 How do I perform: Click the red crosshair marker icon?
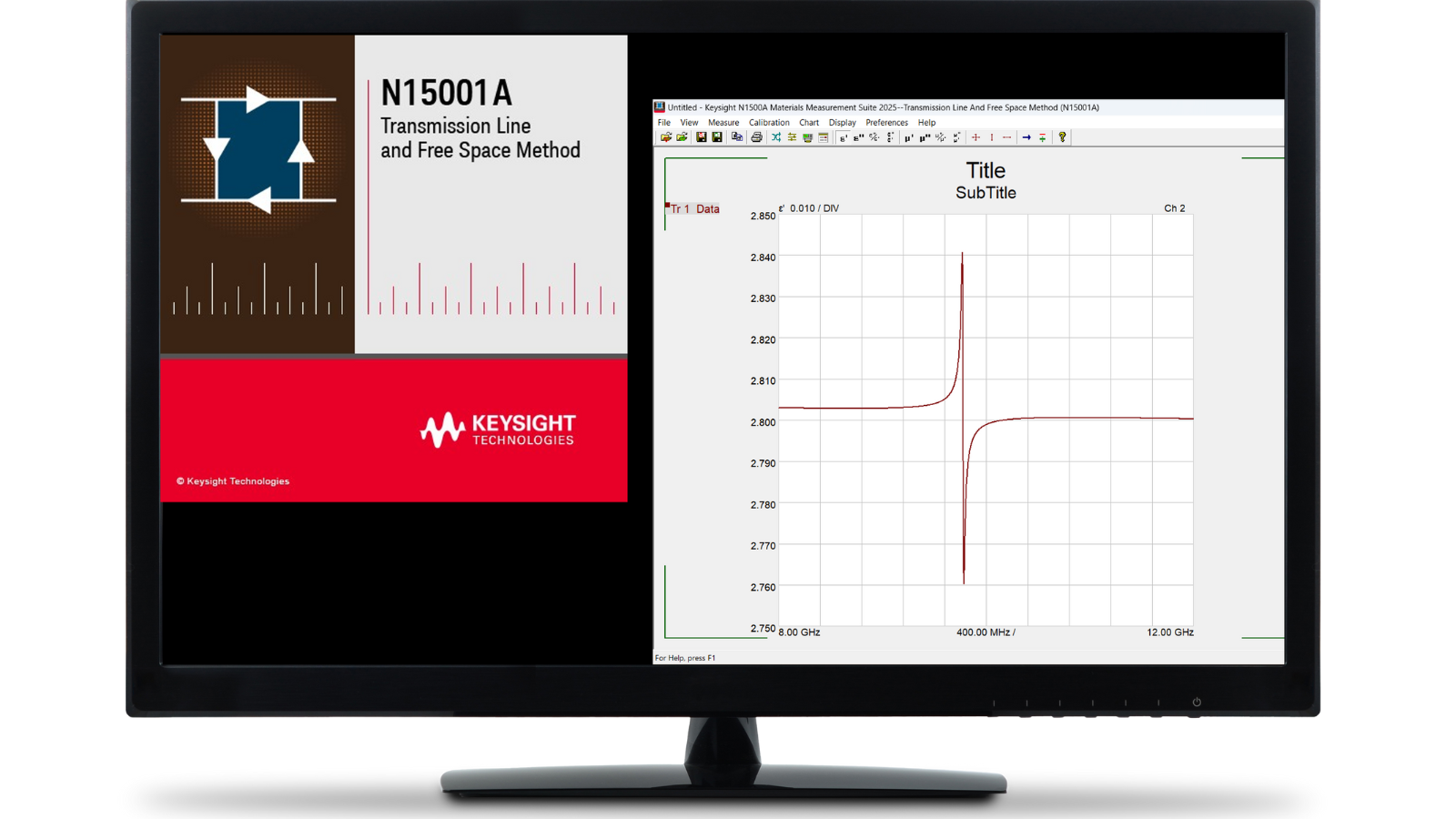pyautogui.click(x=976, y=137)
